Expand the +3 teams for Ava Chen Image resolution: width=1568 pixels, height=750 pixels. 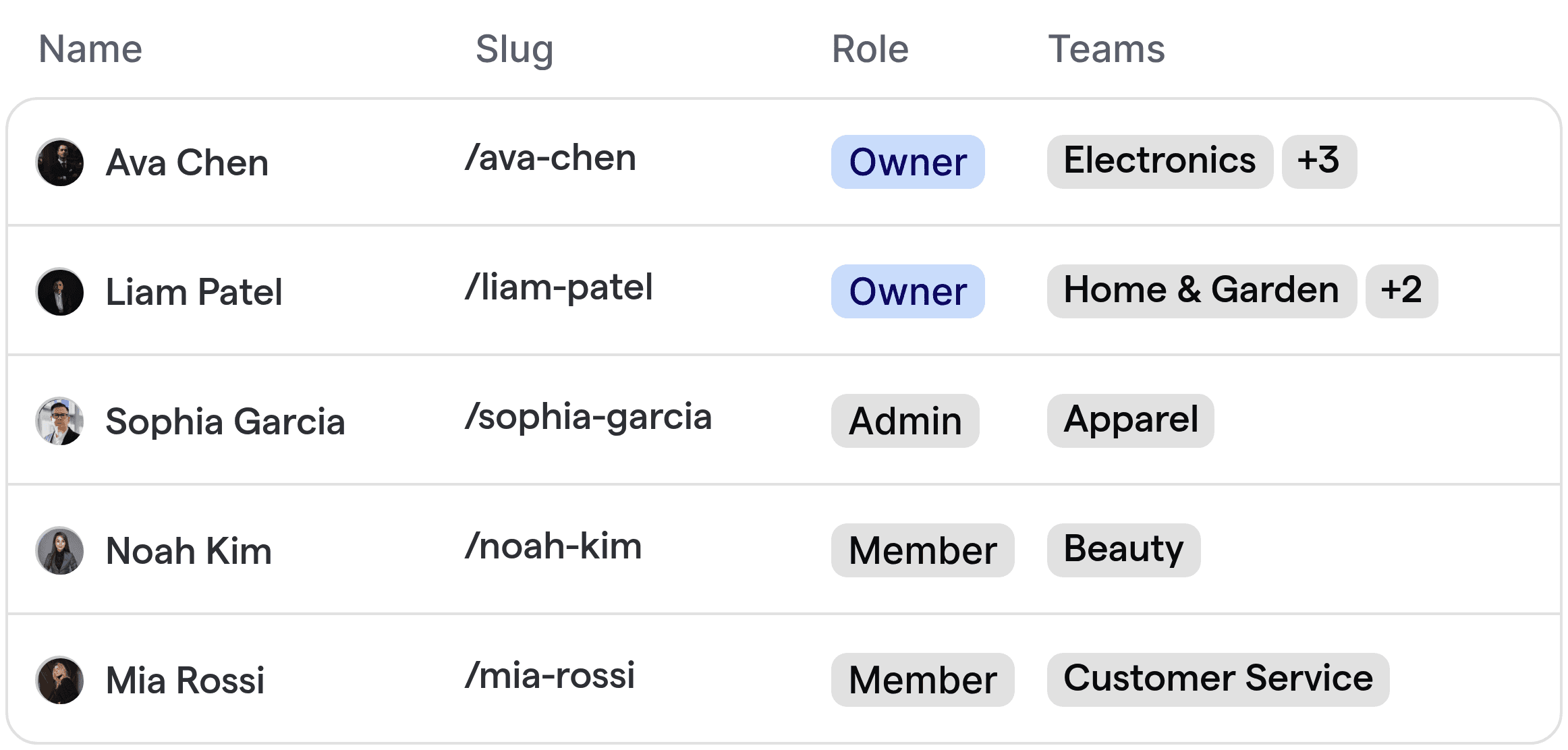pos(1319,162)
